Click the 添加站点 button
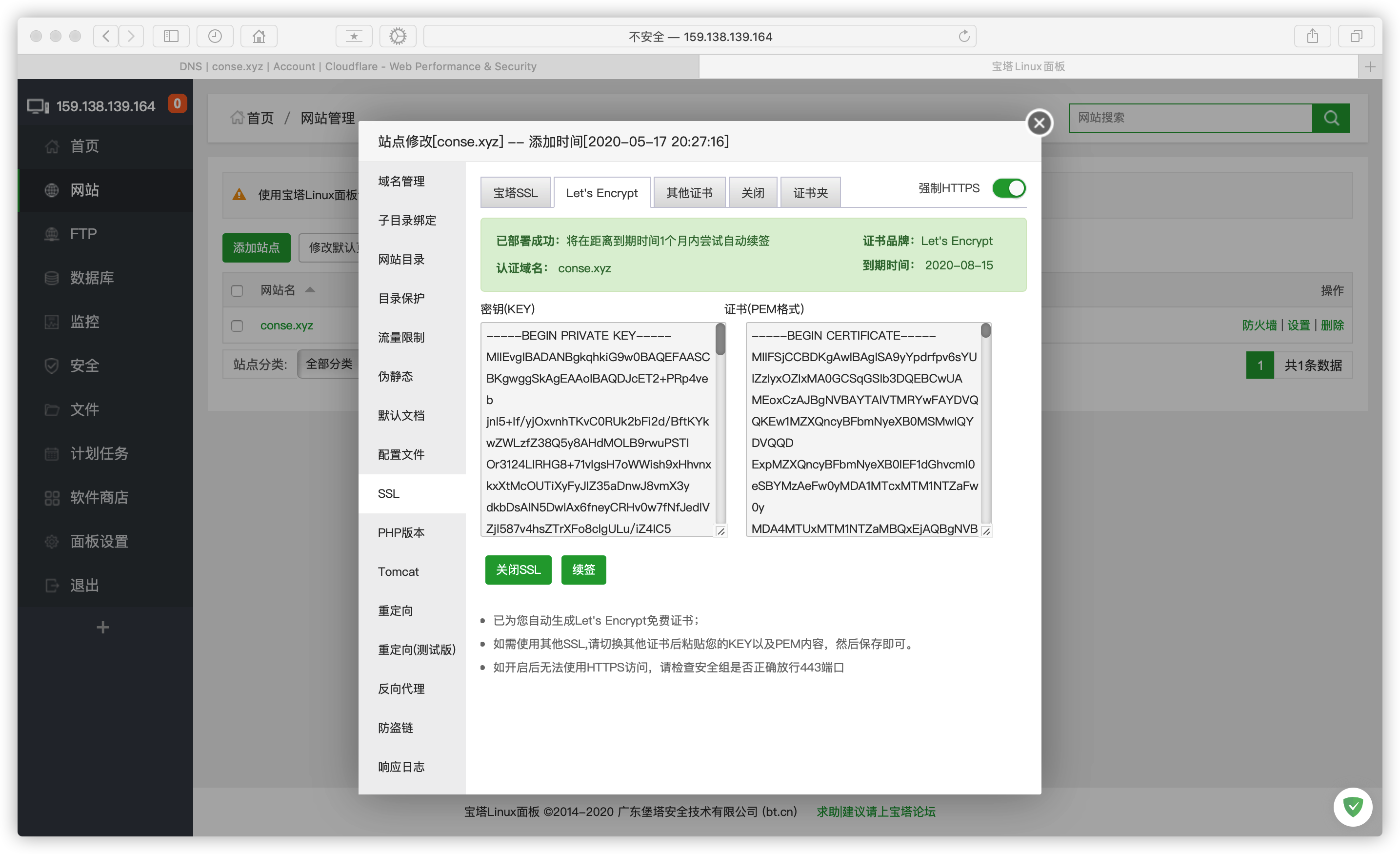Image resolution: width=1400 pixels, height=854 pixels. click(256, 247)
